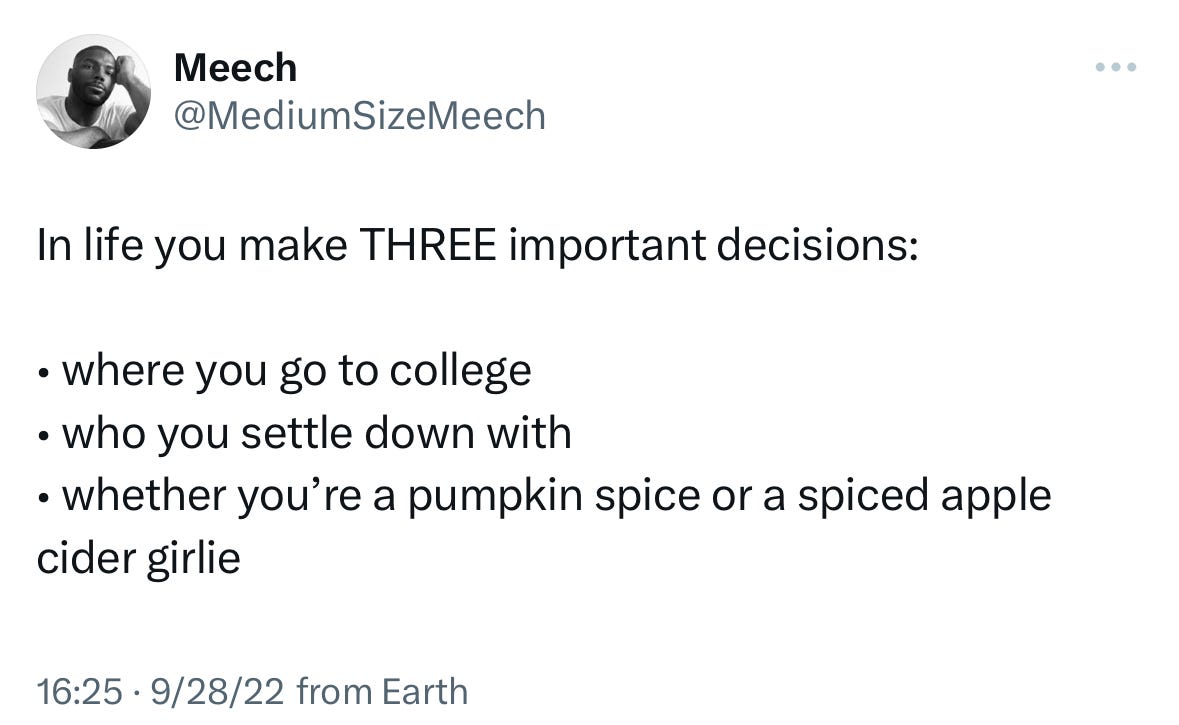
Task: Click the 16:25 timestamp
Action: [x=79, y=692]
